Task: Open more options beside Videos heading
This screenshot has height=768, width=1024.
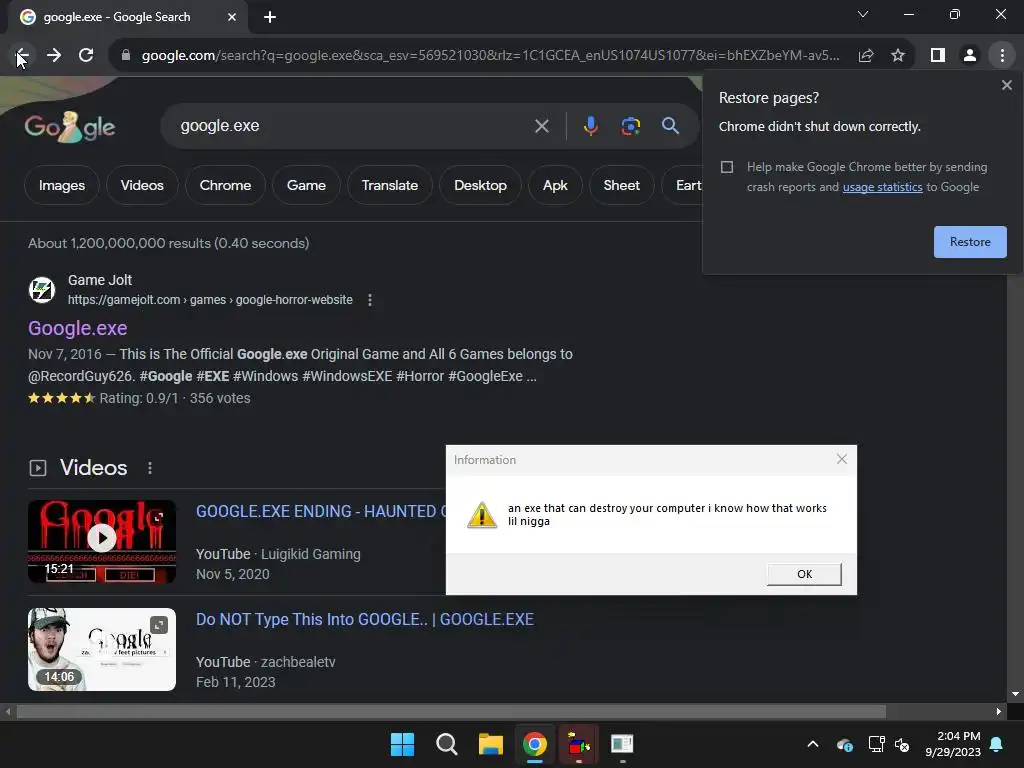Action: coord(150,468)
